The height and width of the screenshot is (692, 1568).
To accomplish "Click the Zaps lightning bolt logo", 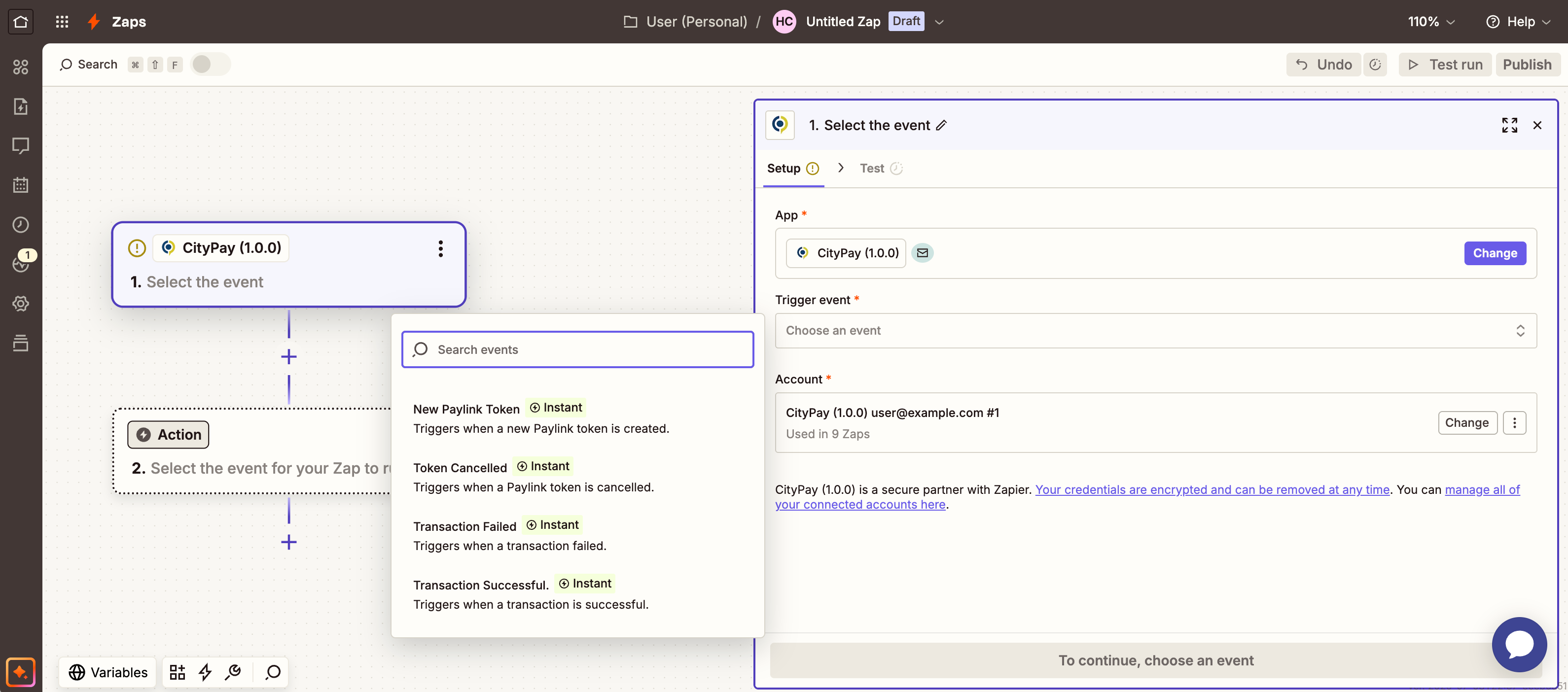I will pyautogui.click(x=93, y=22).
